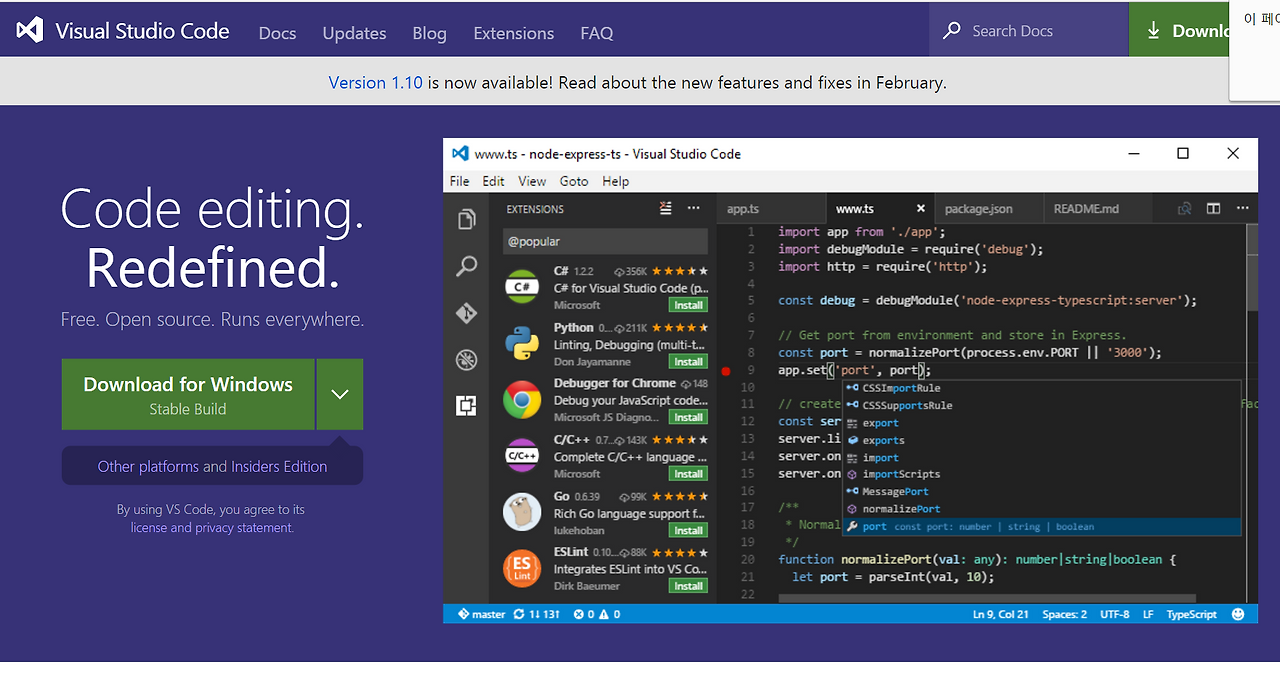Viewport: 1280px width, 675px height.
Task: Open the Edit menu
Action: [493, 181]
